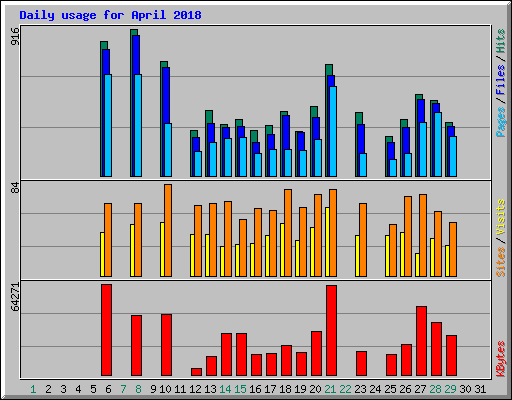Click the orange visits bar for day 18

[x=288, y=233]
